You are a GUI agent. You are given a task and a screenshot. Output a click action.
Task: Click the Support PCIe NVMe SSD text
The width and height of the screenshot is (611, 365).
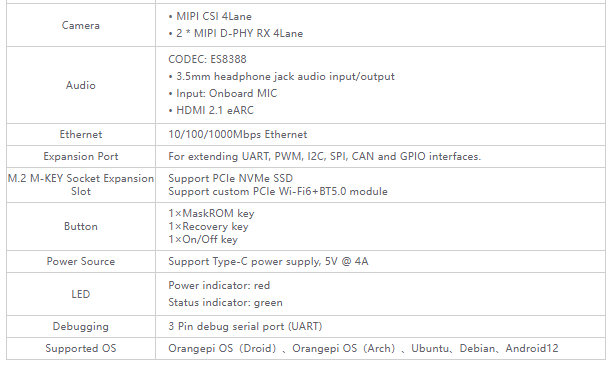[x=231, y=178]
